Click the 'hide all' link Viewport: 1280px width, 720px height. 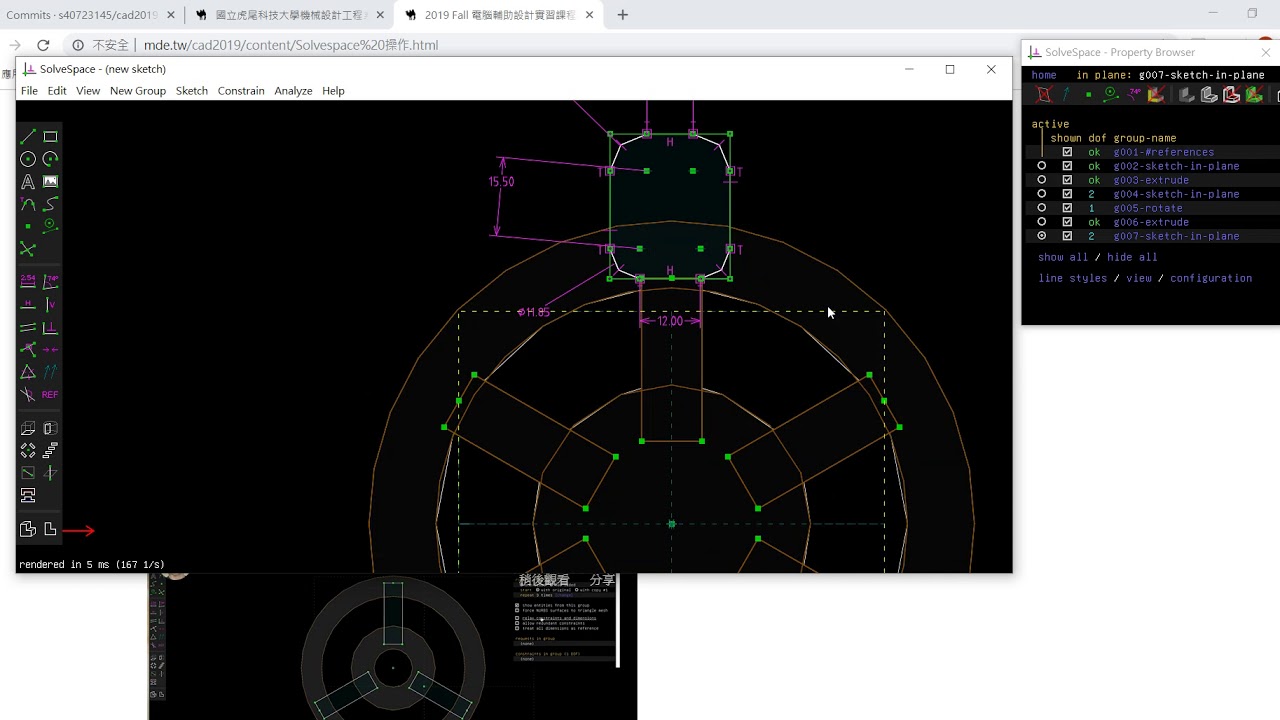(1132, 257)
